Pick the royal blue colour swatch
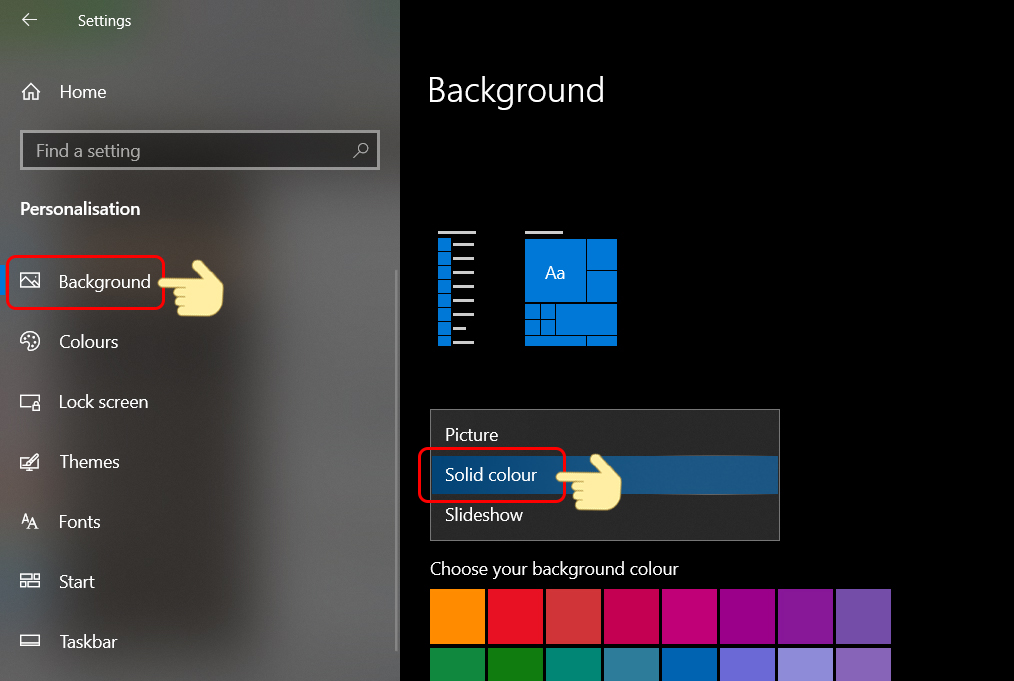 click(x=689, y=664)
